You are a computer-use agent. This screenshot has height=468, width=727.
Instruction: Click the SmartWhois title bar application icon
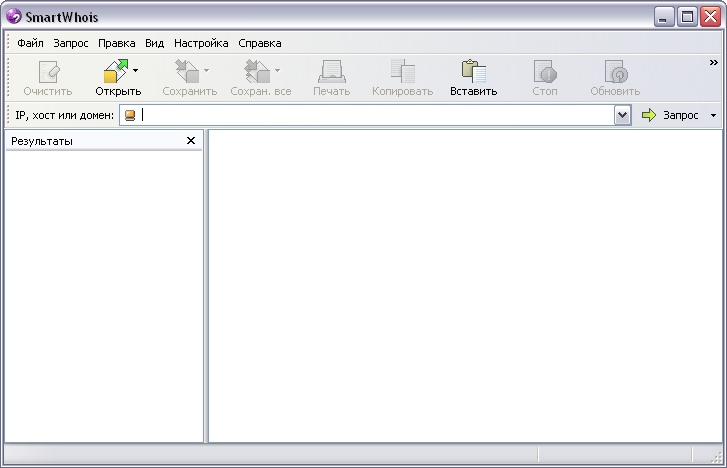[14, 16]
